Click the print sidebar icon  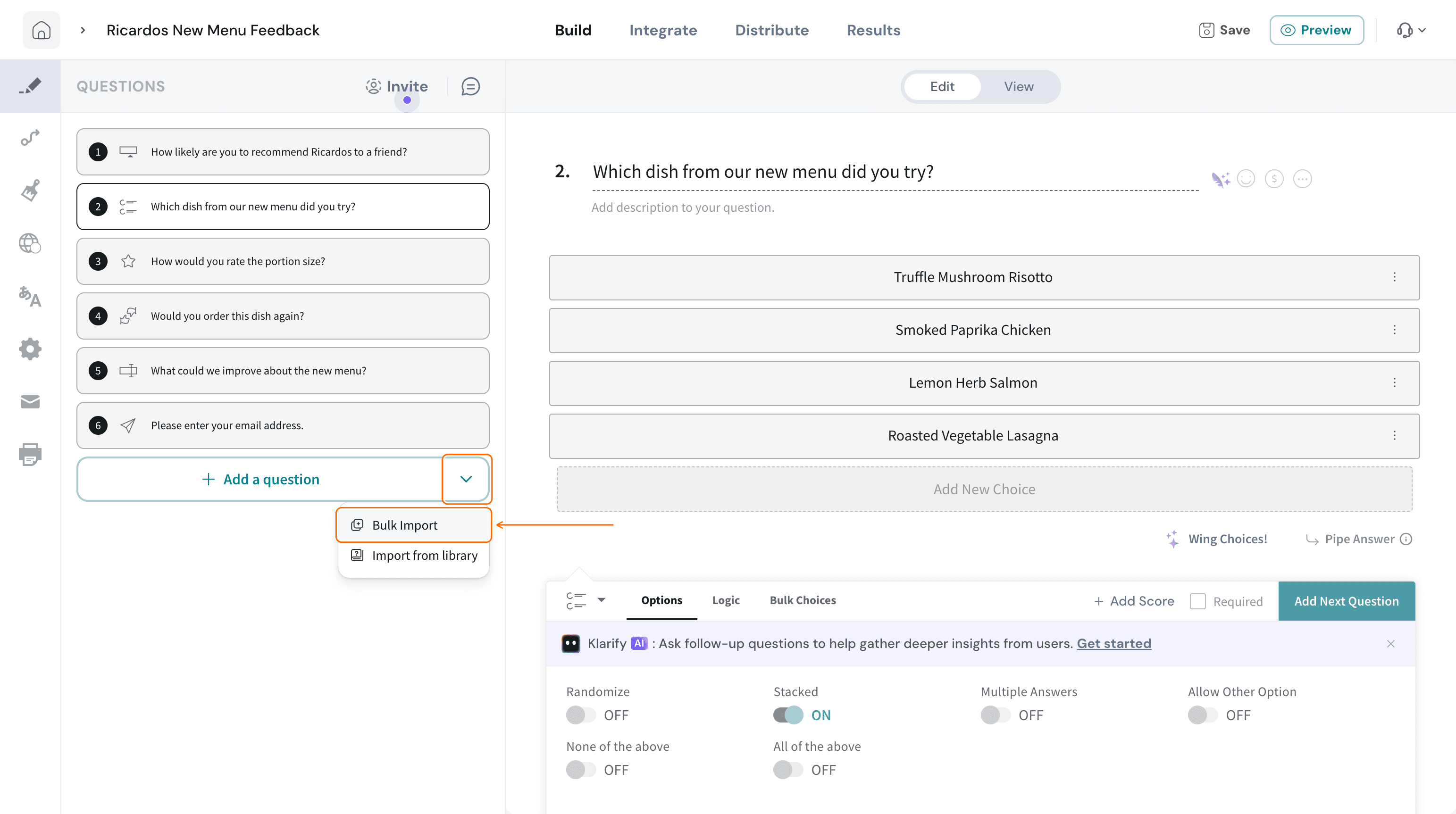pyautogui.click(x=30, y=454)
